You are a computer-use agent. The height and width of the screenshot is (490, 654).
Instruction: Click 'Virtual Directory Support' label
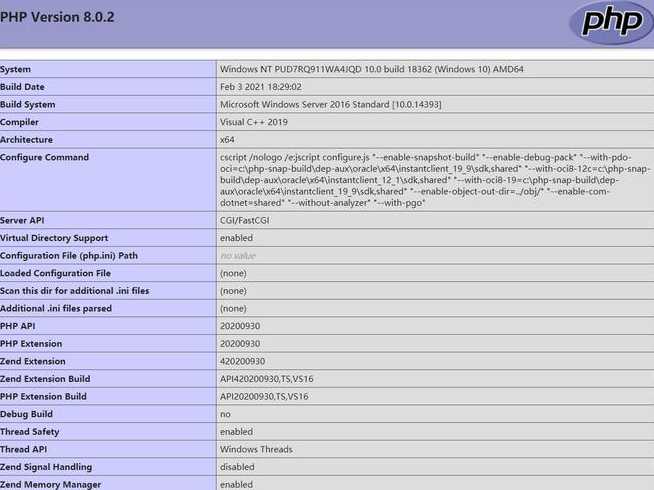click(x=54, y=238)
